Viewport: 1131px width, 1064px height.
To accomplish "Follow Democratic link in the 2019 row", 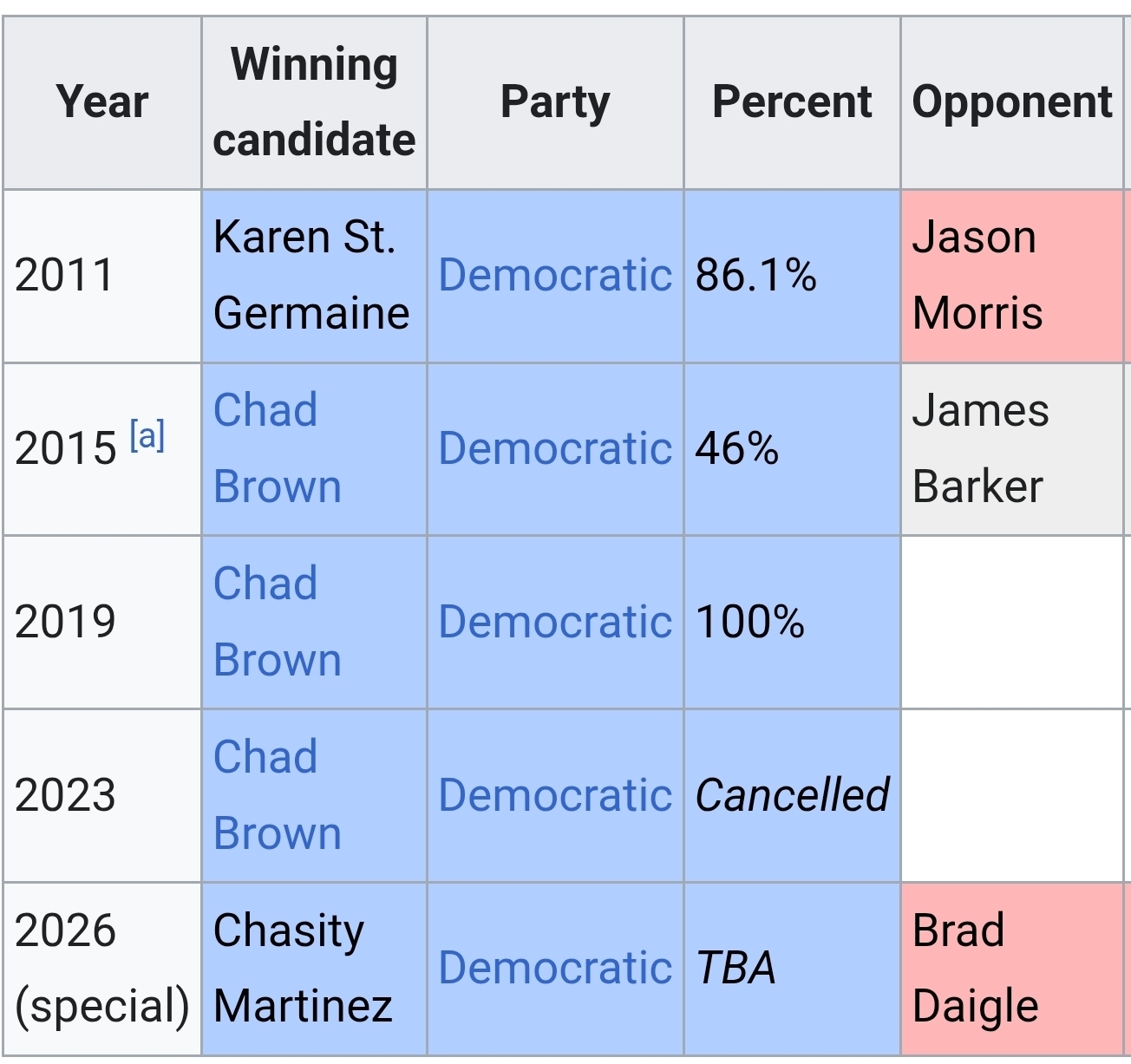I will tap(555, 623).
